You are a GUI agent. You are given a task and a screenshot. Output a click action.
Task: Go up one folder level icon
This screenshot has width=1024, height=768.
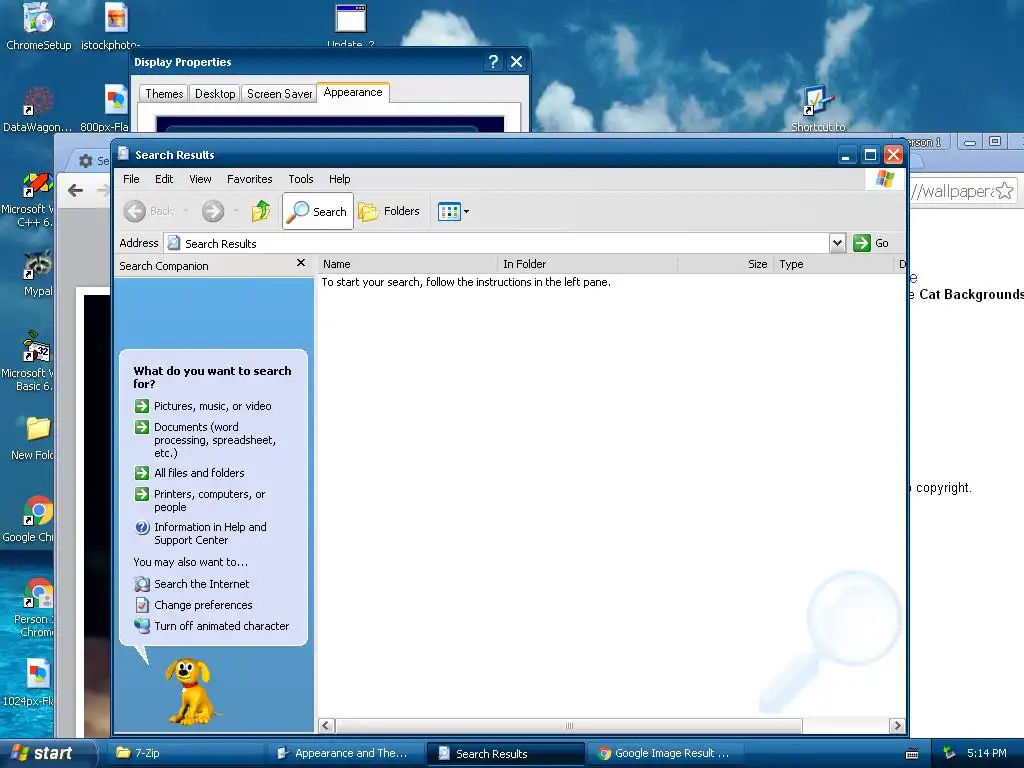261,211
